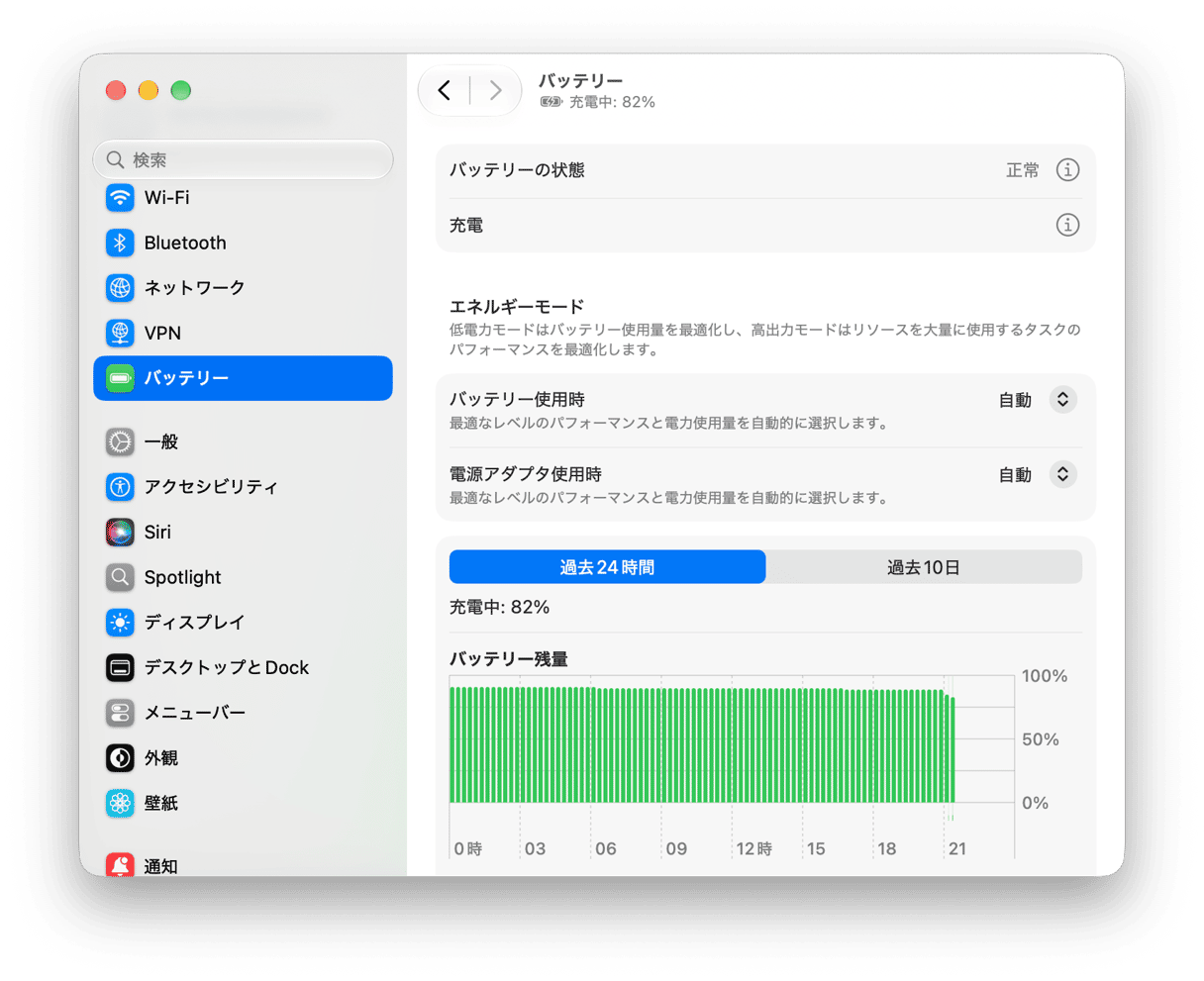Click the エネルギーモード heading
Viewport: 1204px width, 981px height.
(x=517, y=306)
